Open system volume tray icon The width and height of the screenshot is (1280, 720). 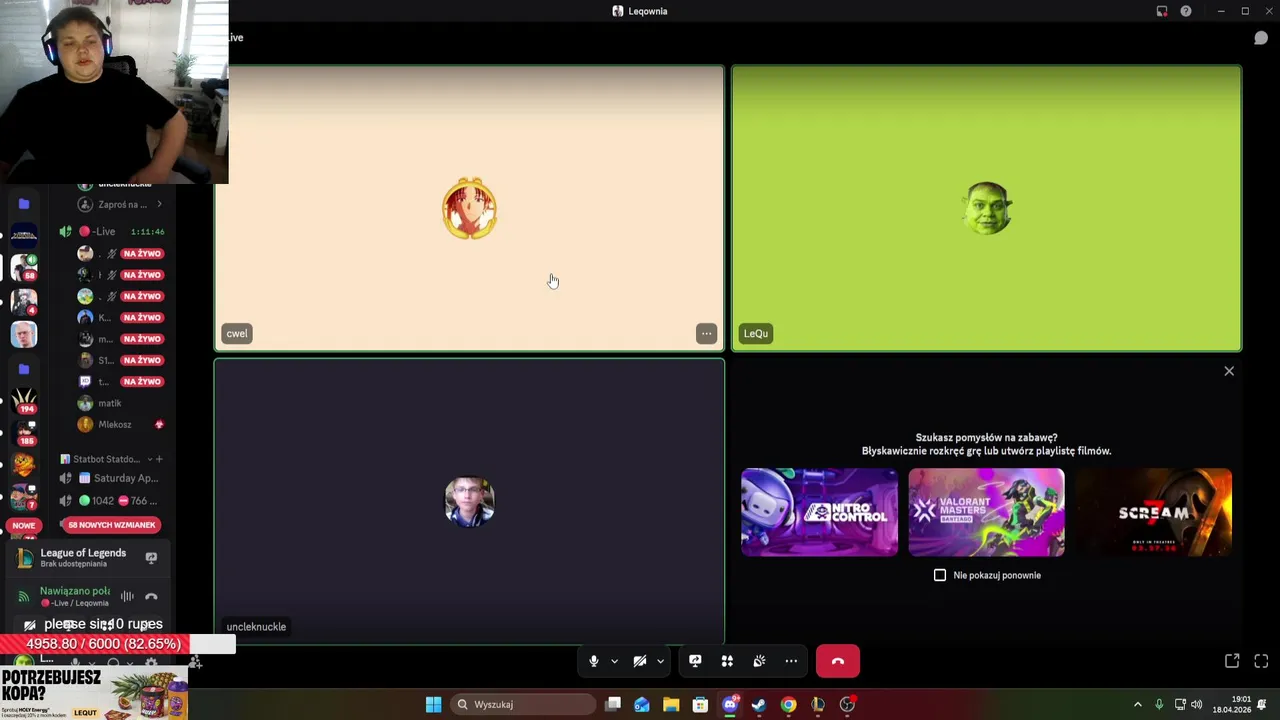[1197, 704]
